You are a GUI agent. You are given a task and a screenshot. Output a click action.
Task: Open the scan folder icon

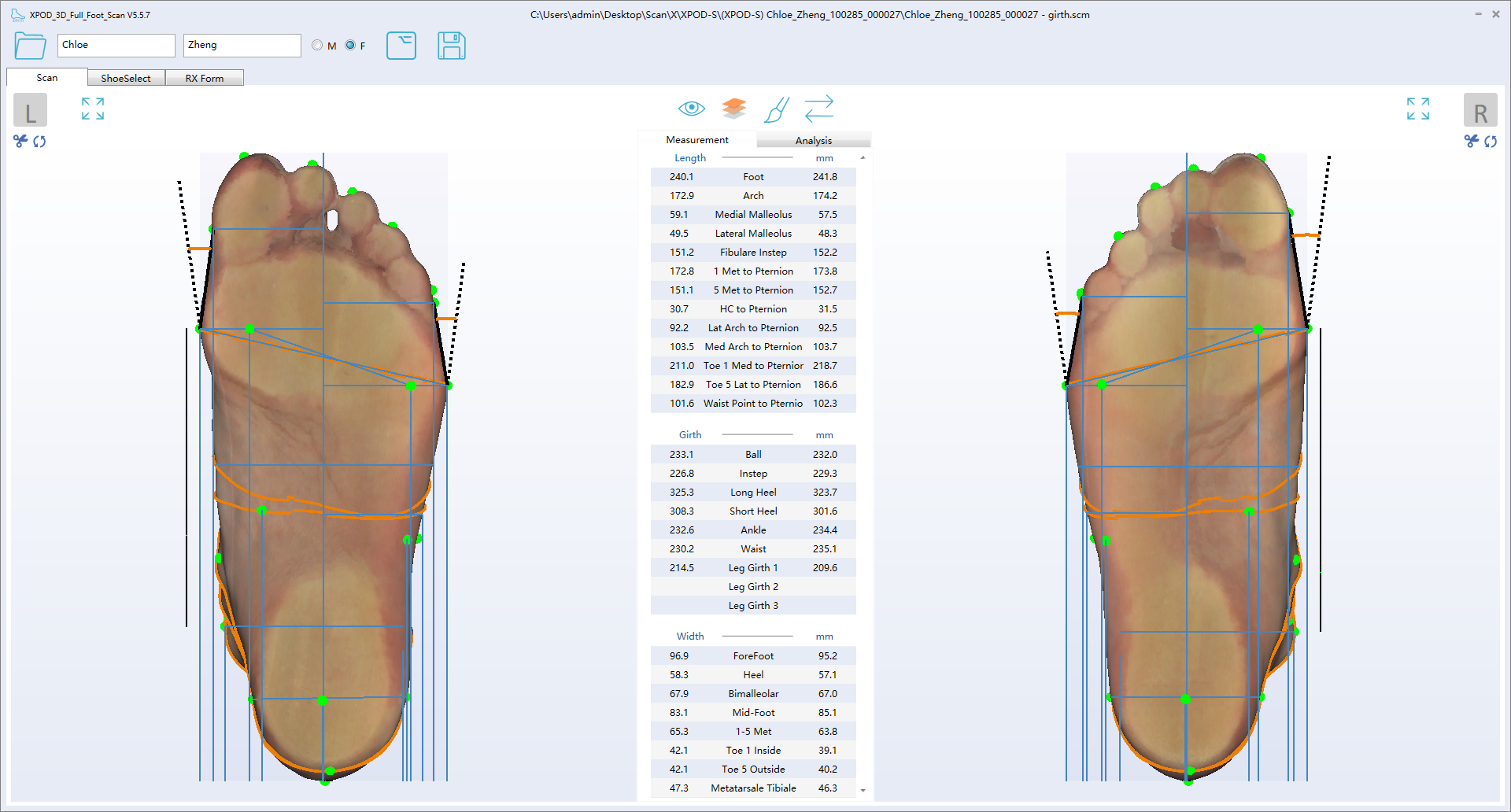pyautogui.click(x=30, y=46)
